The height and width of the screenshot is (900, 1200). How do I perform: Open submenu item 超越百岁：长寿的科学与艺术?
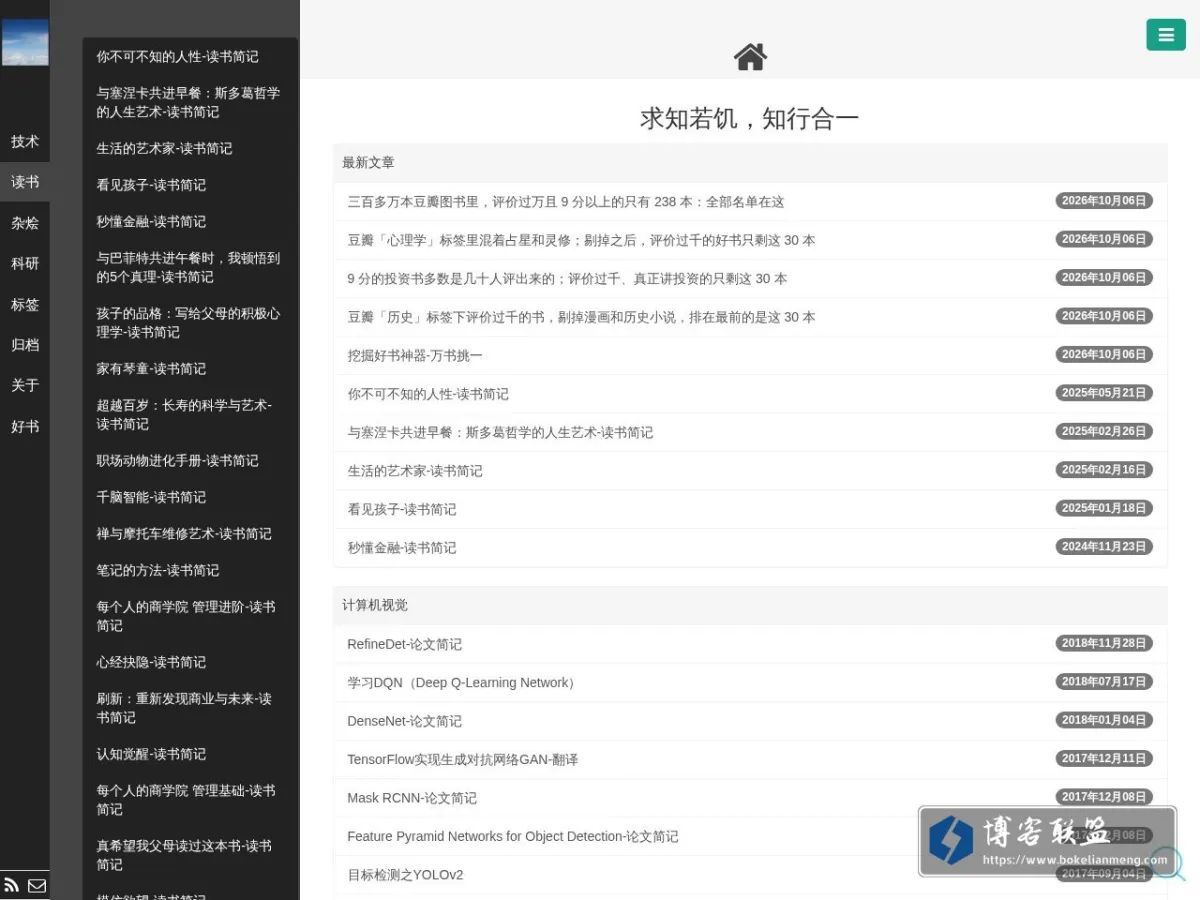click(190, 414)
